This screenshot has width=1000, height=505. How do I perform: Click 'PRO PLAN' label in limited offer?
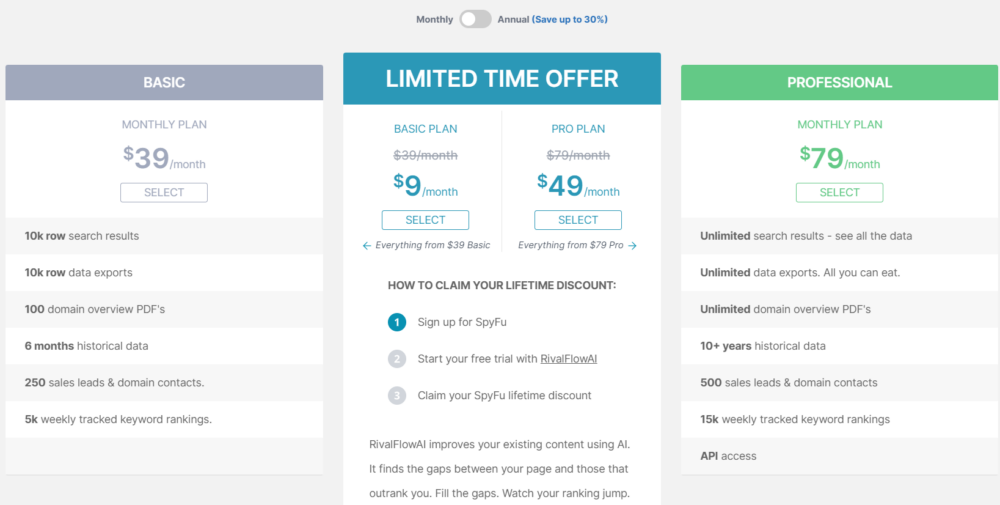click(578, 129)
